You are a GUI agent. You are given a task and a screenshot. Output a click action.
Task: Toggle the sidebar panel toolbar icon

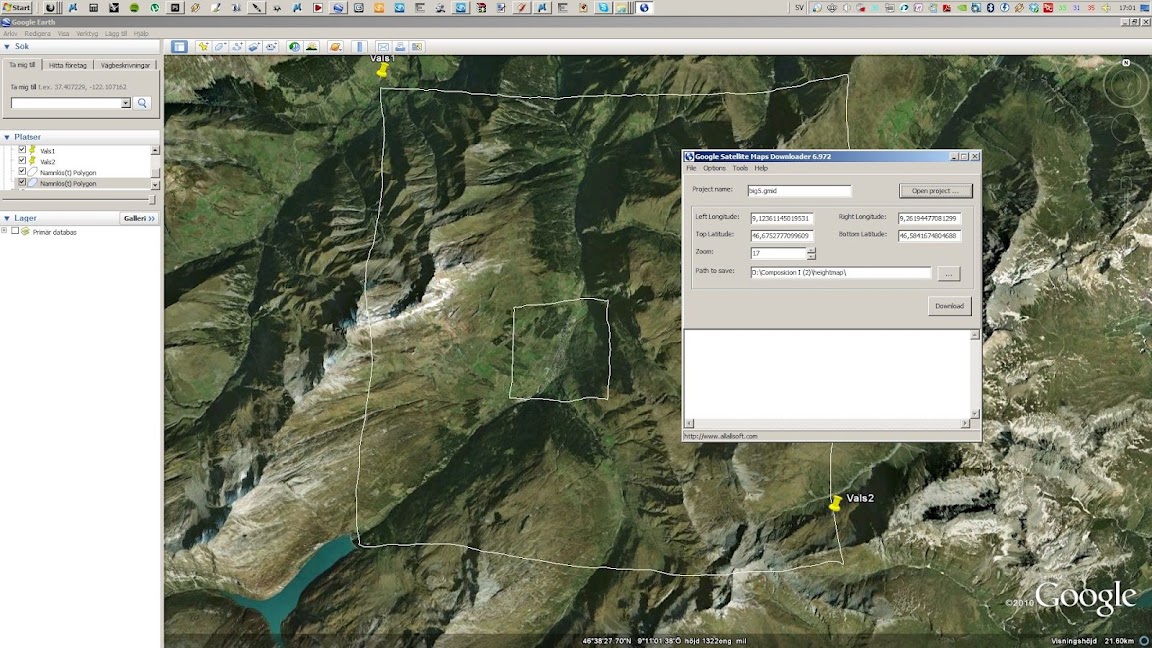pyautogui.click(x=179, y=46)
